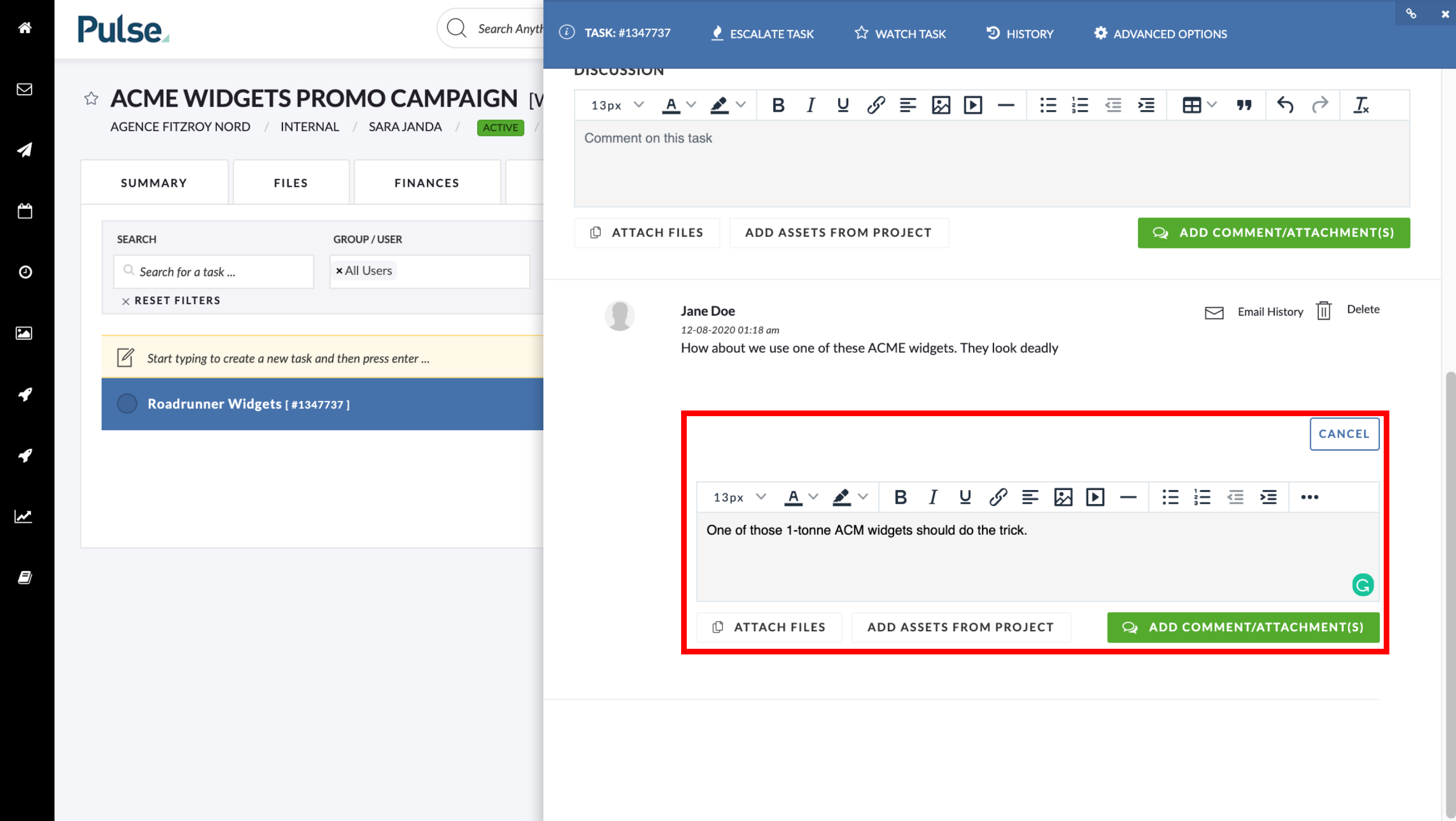This screenshot has width=1456, height=821.
Task: Open the image gallery icon in sidebar
Action: tap(24, 333)
